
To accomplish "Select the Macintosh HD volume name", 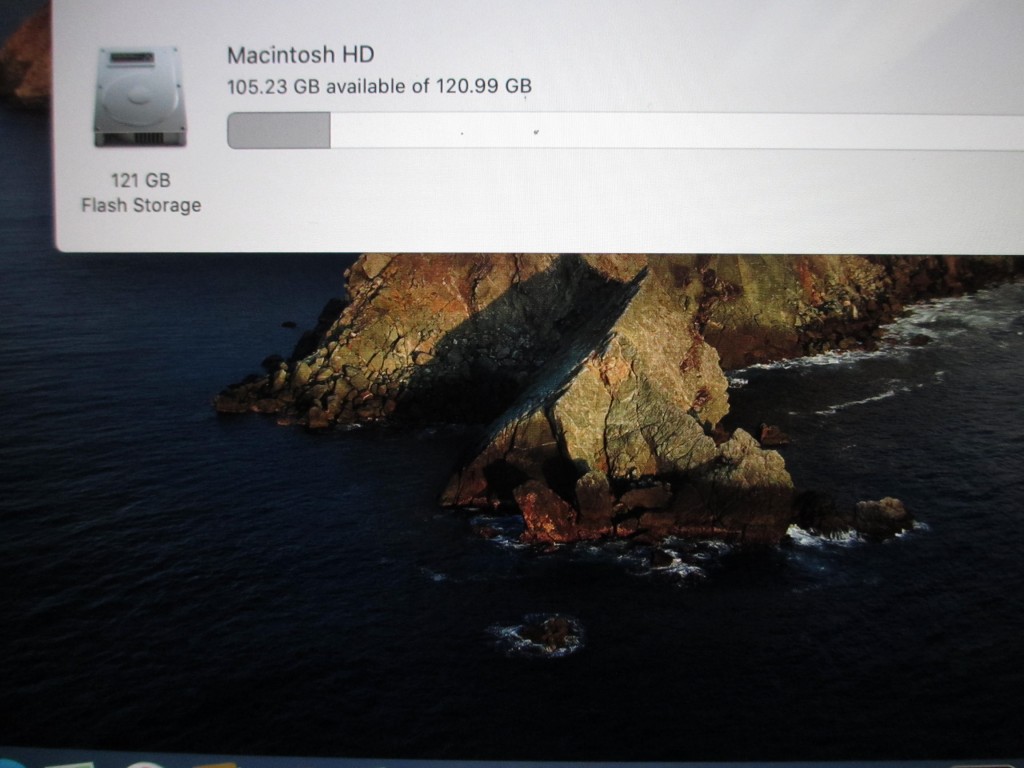I will (300, 55).
